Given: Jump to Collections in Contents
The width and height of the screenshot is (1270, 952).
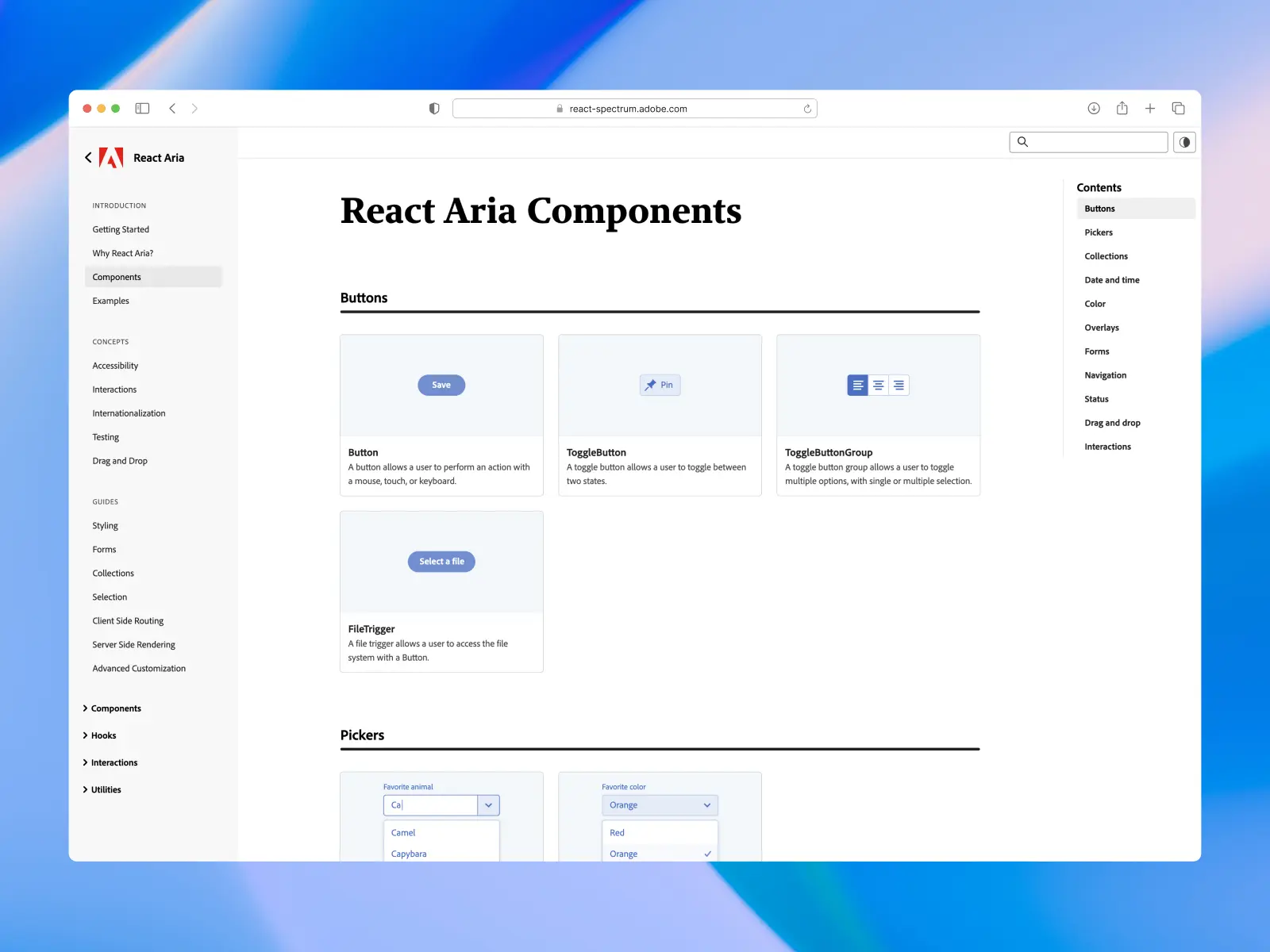Looking at the screenshot, I should tap(1106, 256).
